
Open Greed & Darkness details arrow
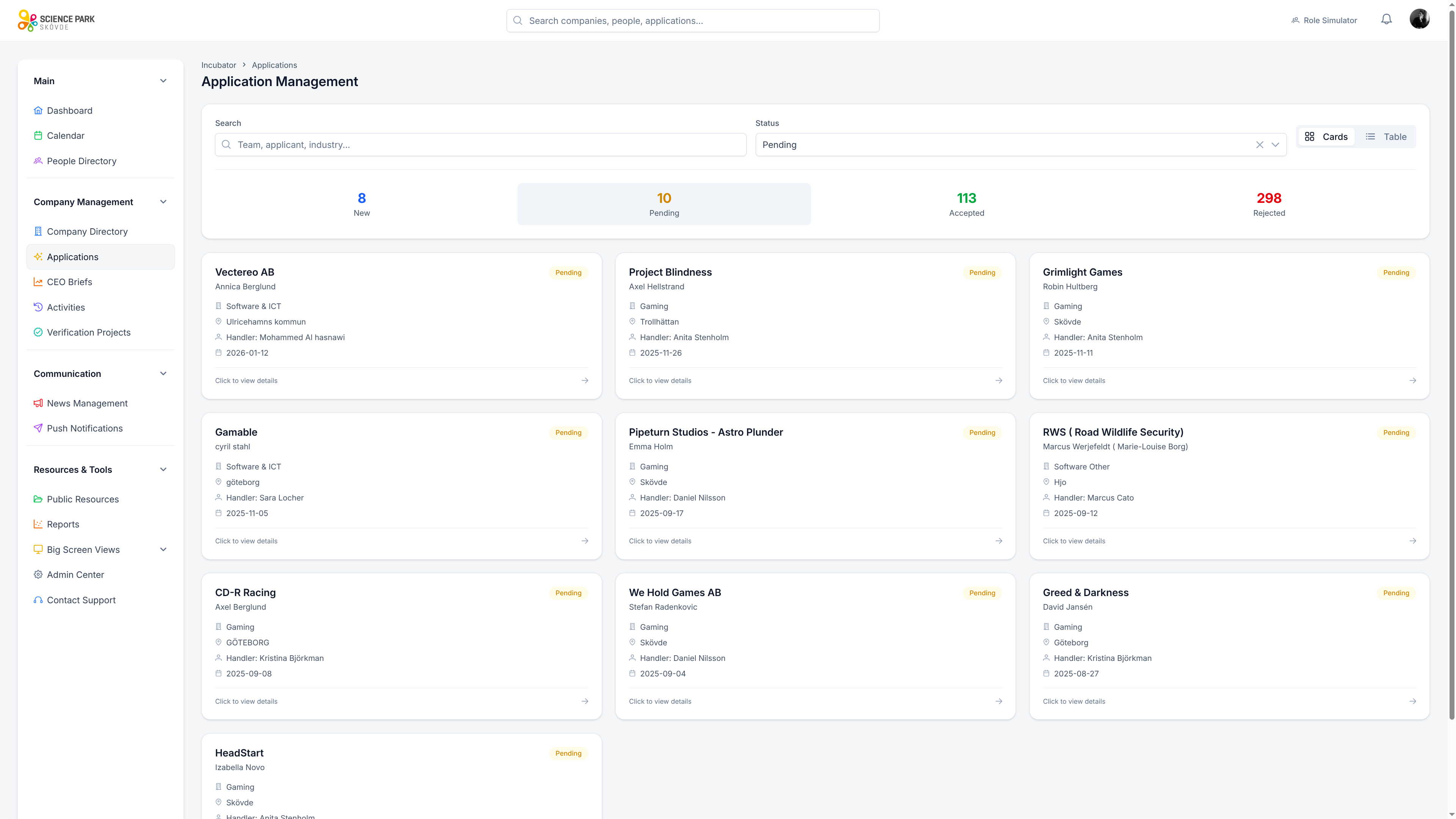click(1412, 701)
